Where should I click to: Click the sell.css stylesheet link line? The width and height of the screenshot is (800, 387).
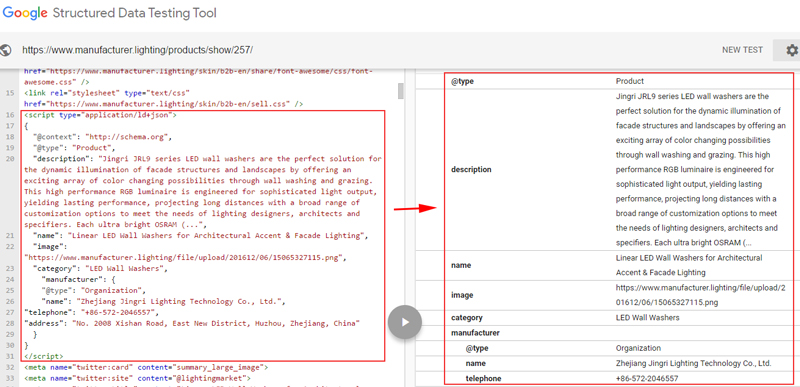pyautogui.click(x=163, y=104)
